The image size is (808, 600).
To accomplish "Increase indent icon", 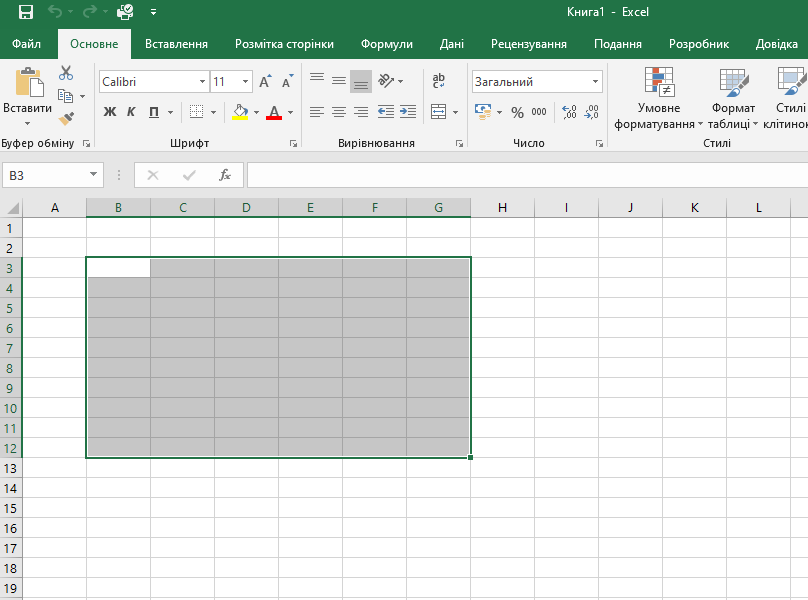I will [x=408, y=112].
